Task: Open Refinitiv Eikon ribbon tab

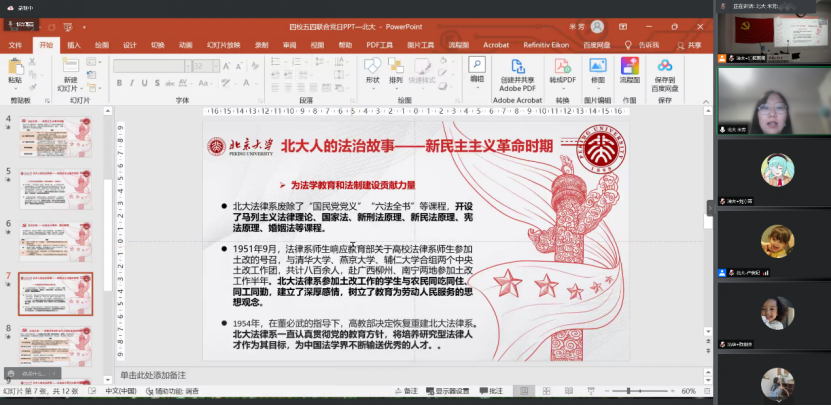Action: [x=546, y=45]
